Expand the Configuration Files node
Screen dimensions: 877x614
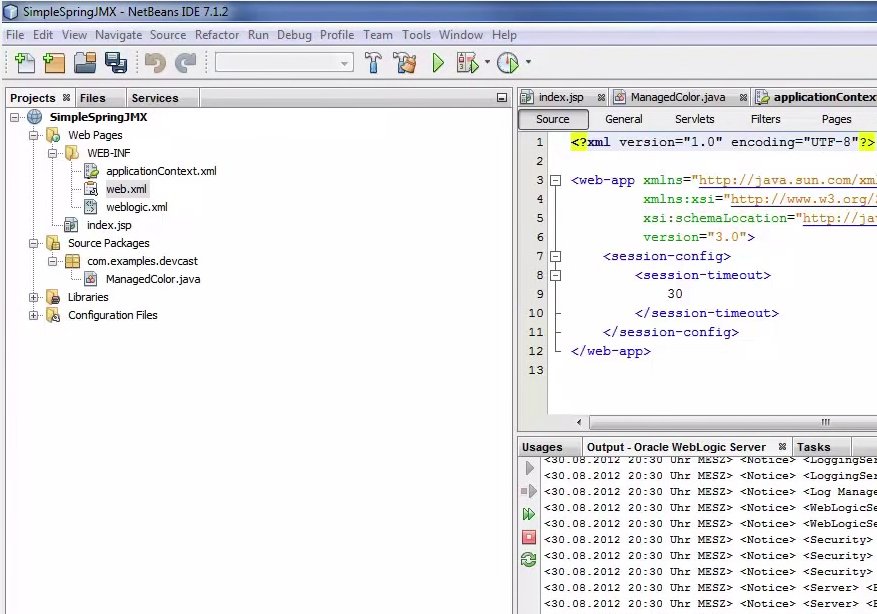[34, 315]
